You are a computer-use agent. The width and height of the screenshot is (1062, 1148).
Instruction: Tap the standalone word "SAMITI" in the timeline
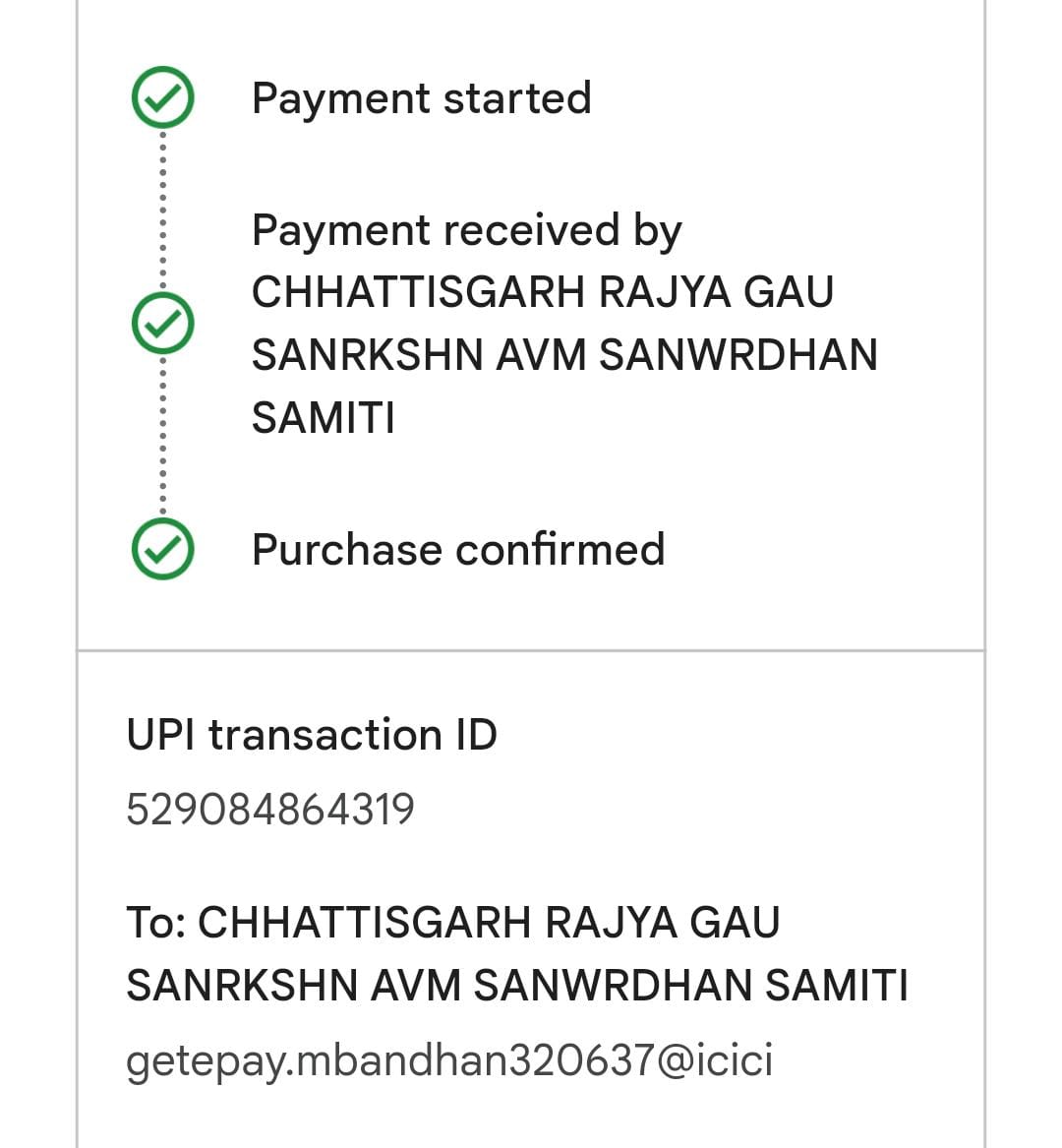pyautogui.click(x=323, y=418)
